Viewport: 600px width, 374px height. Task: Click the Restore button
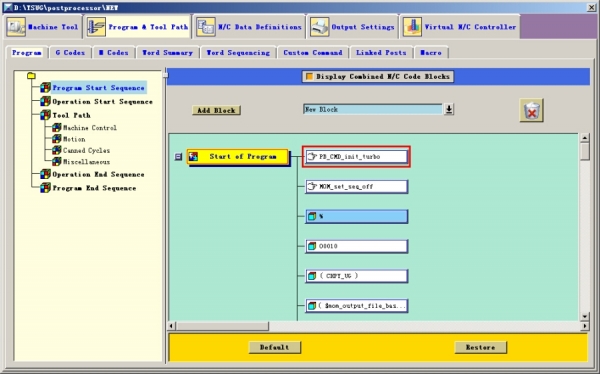click(x=481, y=347)
